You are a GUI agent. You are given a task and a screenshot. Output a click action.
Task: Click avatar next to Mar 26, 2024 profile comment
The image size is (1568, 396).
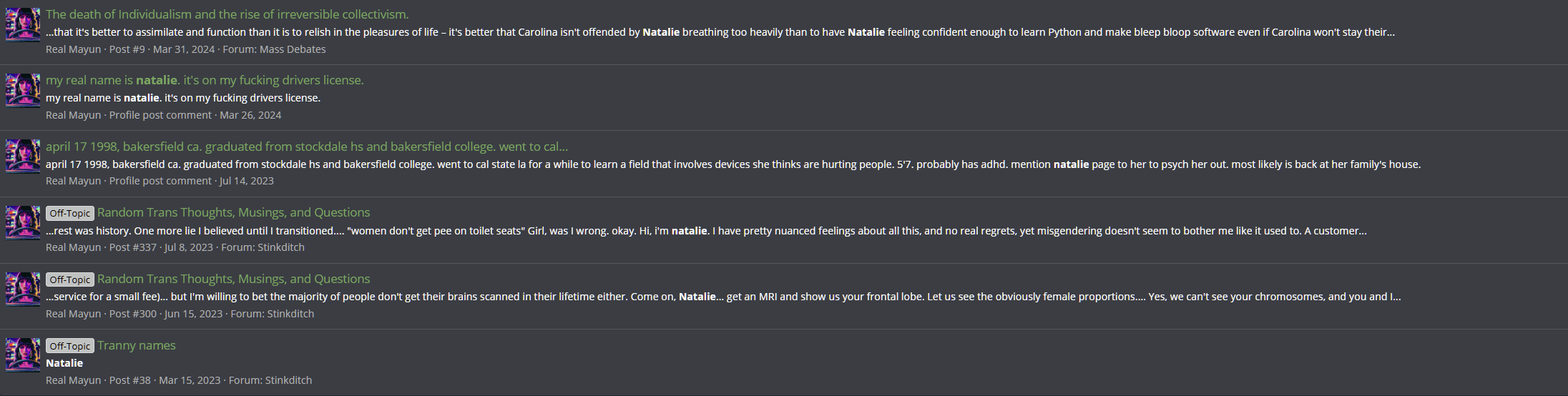pos(23,91)
